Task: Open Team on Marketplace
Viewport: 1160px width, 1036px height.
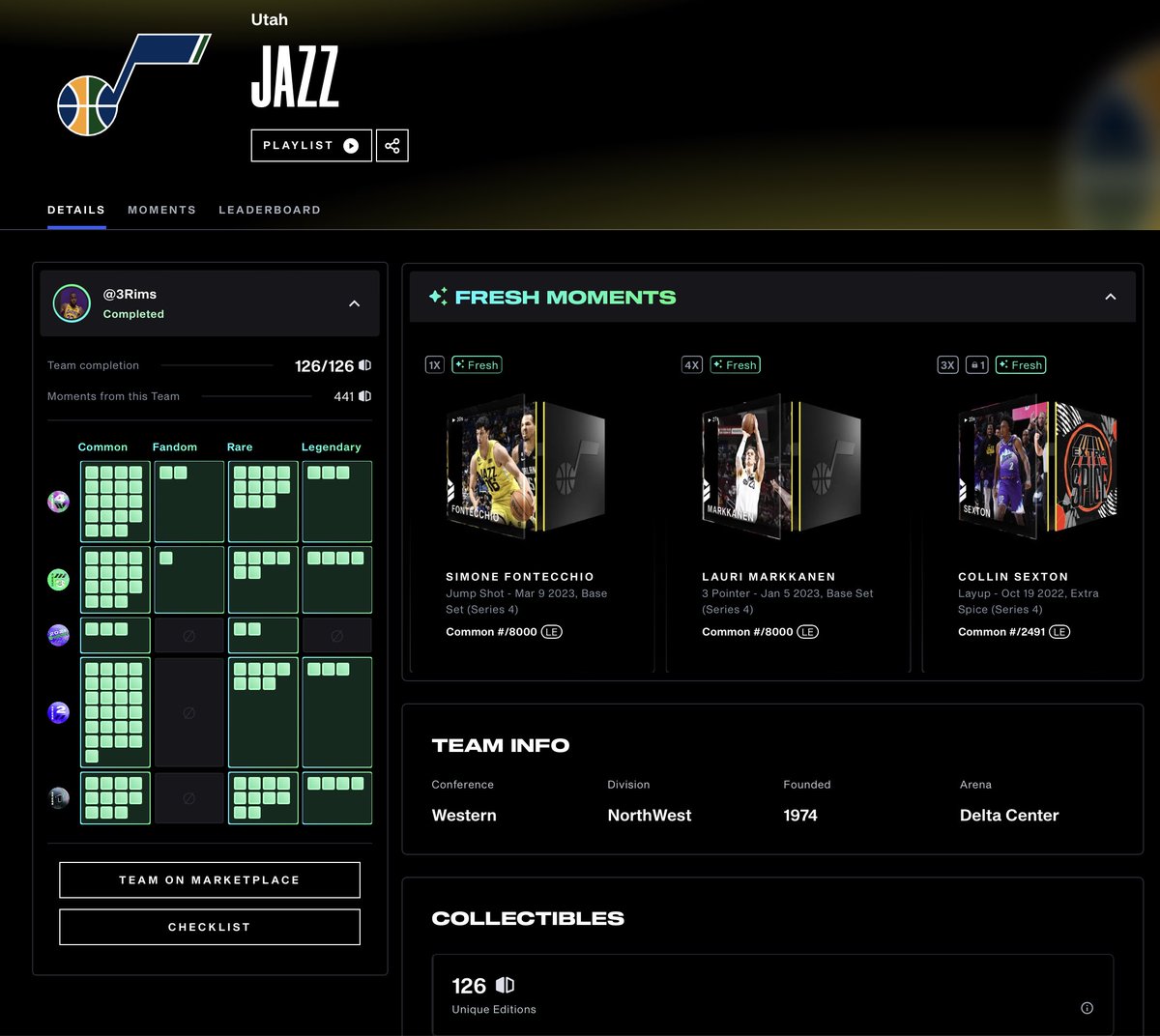Action: pos(210,880)
